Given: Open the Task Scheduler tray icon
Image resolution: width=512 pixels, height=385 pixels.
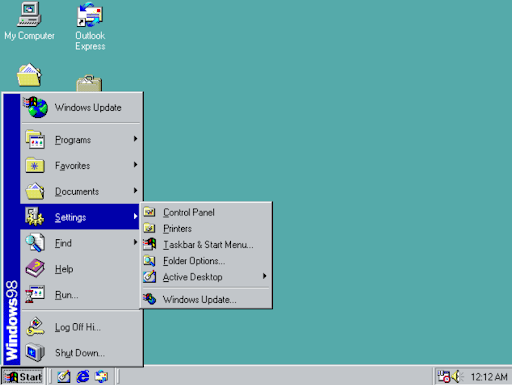Looking at the screenshot, I should point(444,377).
